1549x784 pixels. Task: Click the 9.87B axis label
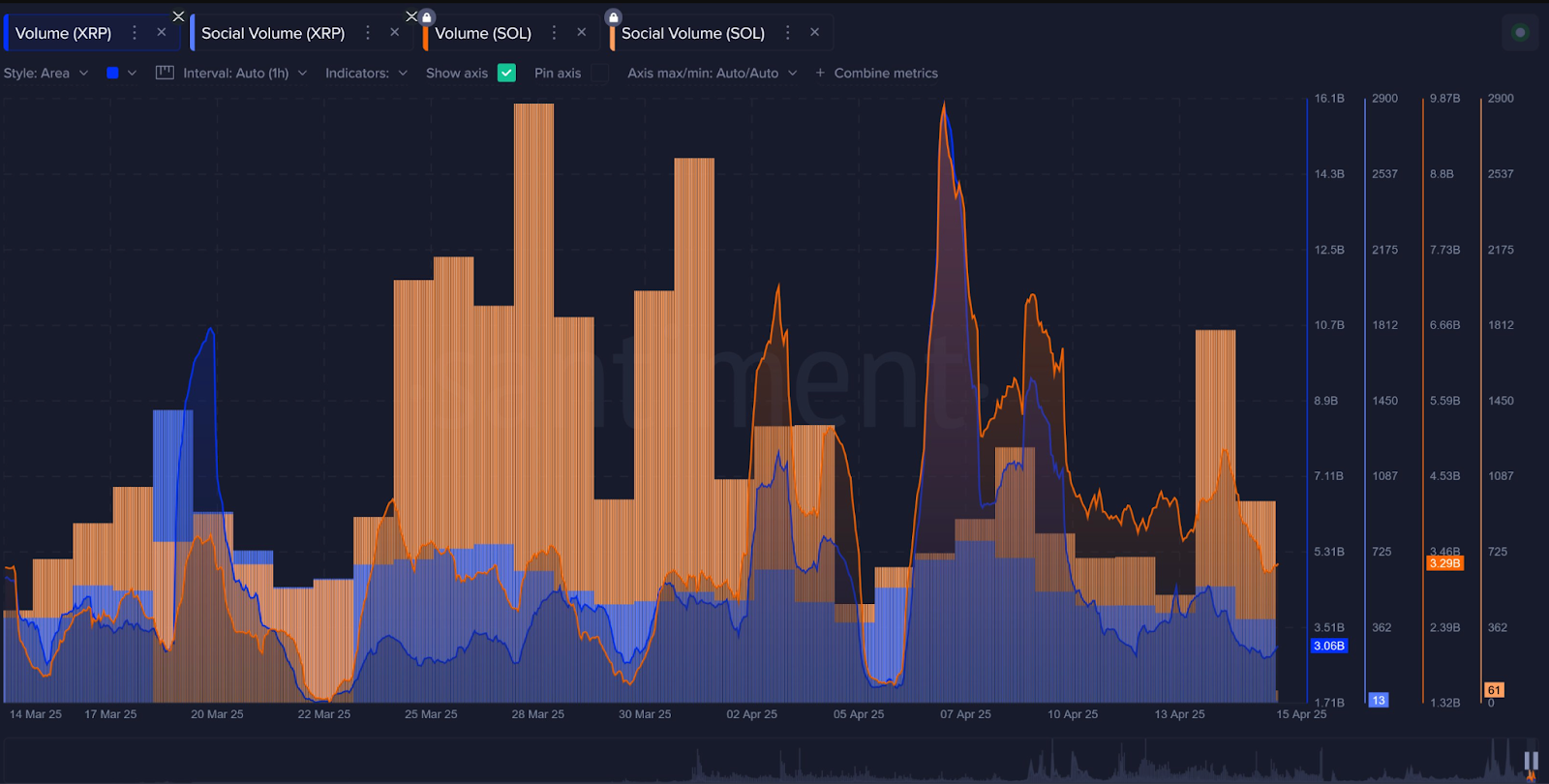tap(1444, 99)
